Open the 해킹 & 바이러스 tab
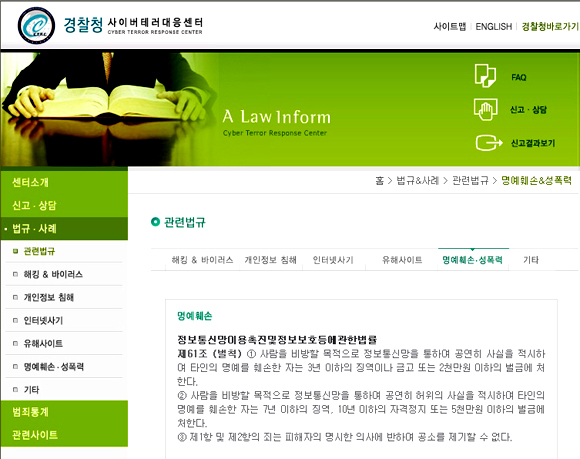Screen dimensions: 580x459 point(202,260)
